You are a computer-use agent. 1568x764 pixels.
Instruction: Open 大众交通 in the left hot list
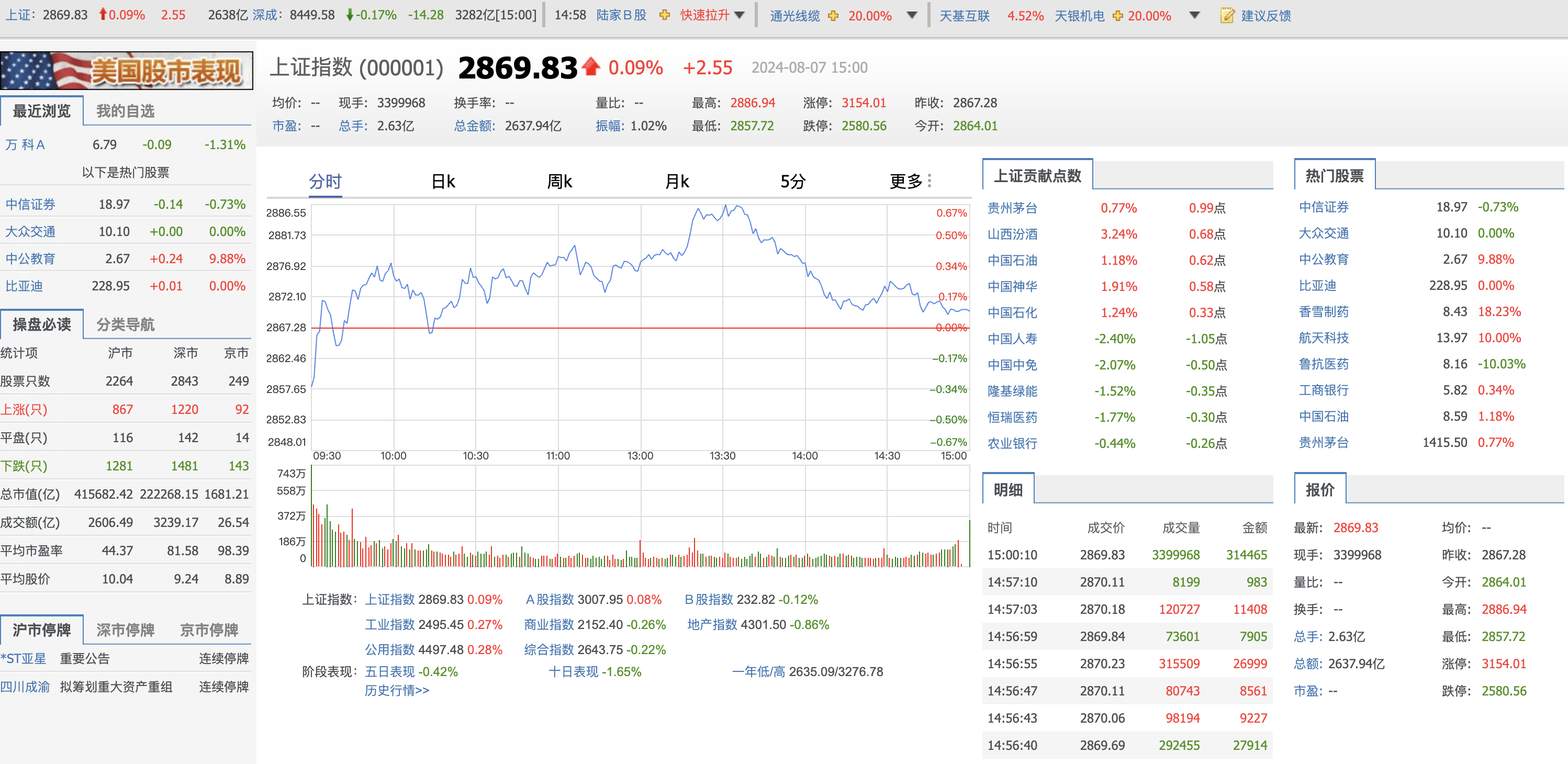click(30, 232)
